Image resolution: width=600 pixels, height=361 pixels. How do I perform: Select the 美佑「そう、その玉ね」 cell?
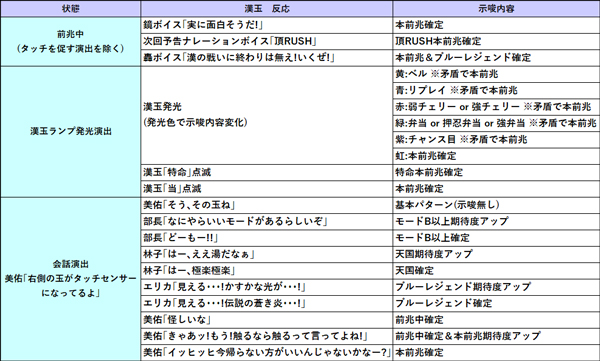point(267,205)
